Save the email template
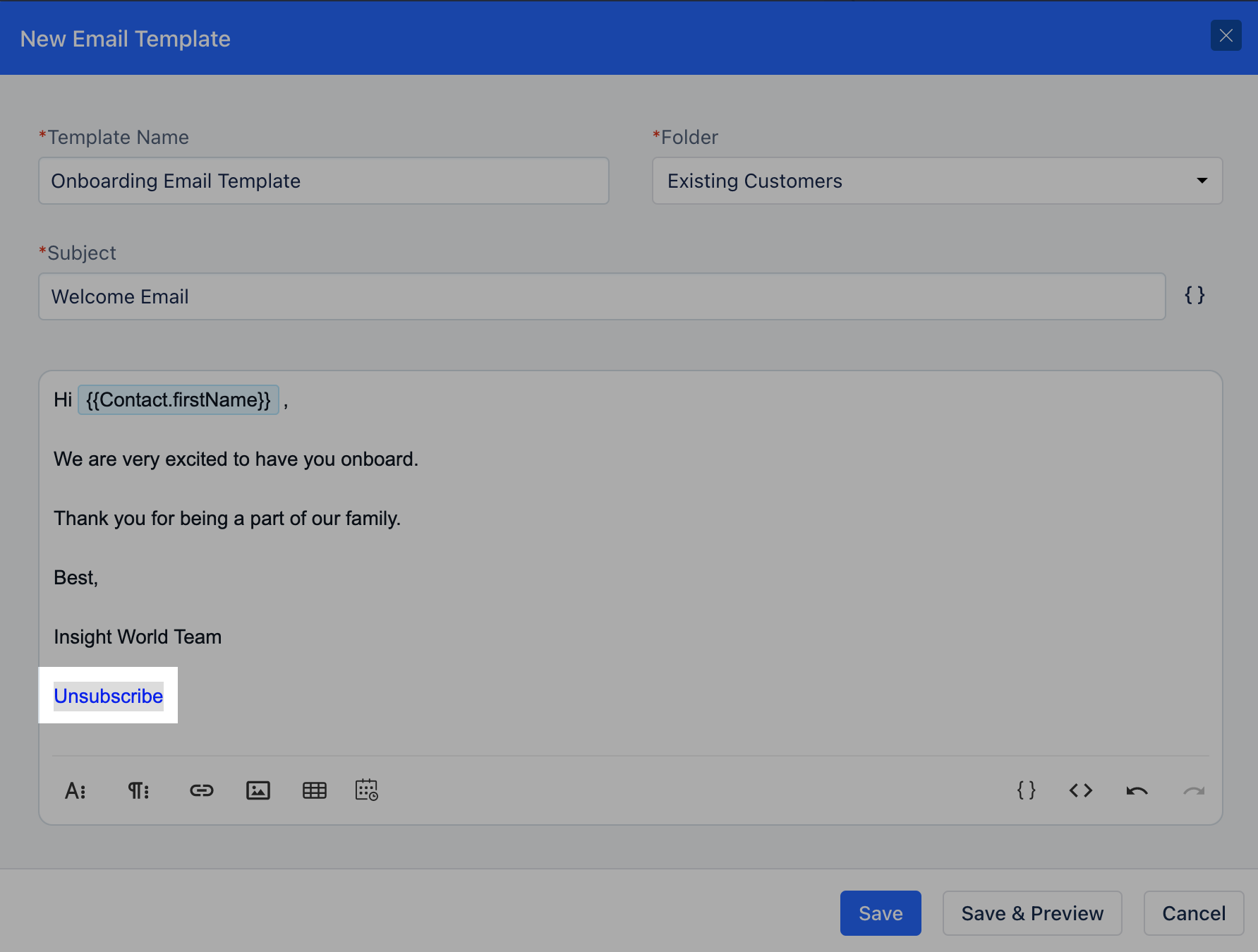The height and width of the screenshot is (952, 1258). [x=880, y=913]
